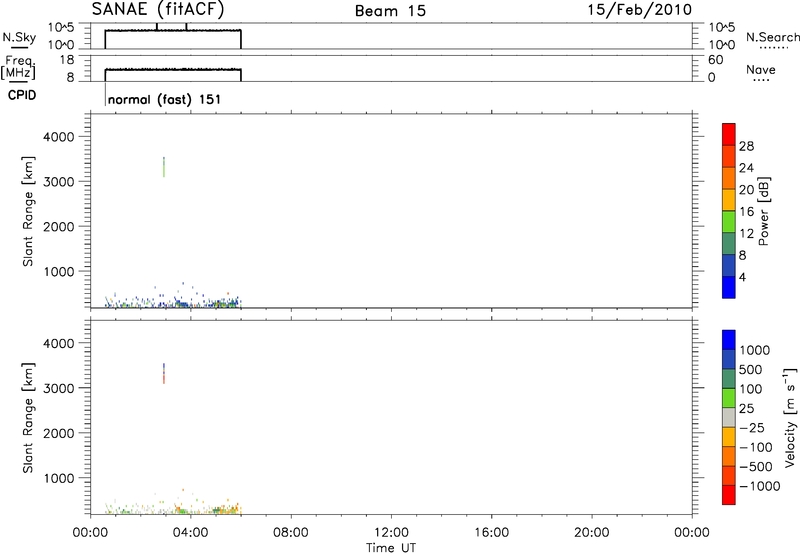This screenshot has height=554, width=800.
Task: Click the 4000 tick in the power panel
Action: [x=59, y=137]
